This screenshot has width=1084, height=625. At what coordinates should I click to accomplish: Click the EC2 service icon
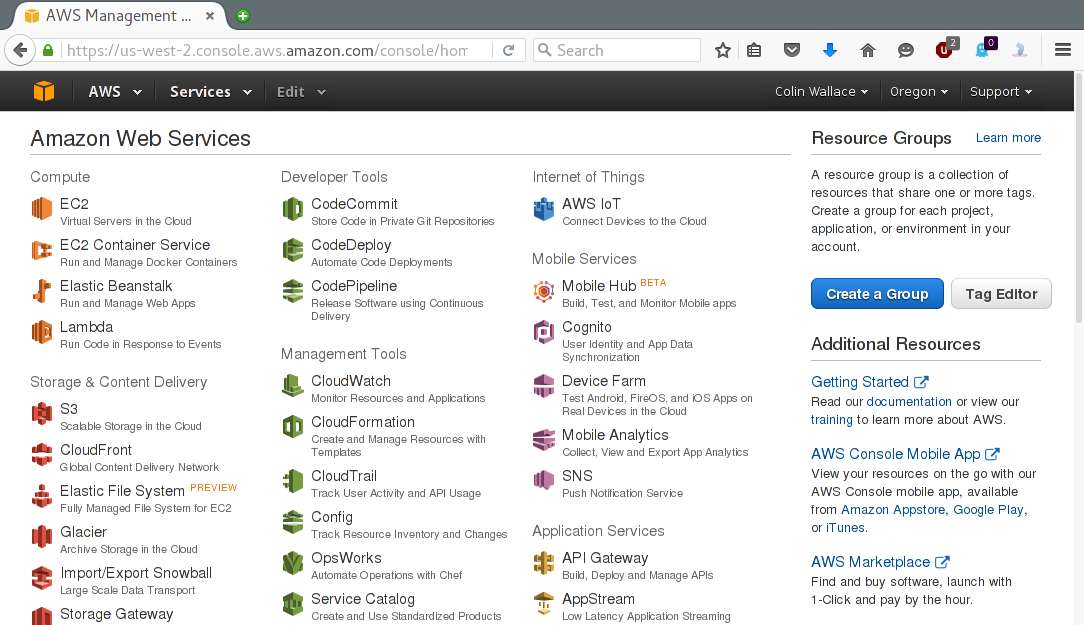pos(41,208)
